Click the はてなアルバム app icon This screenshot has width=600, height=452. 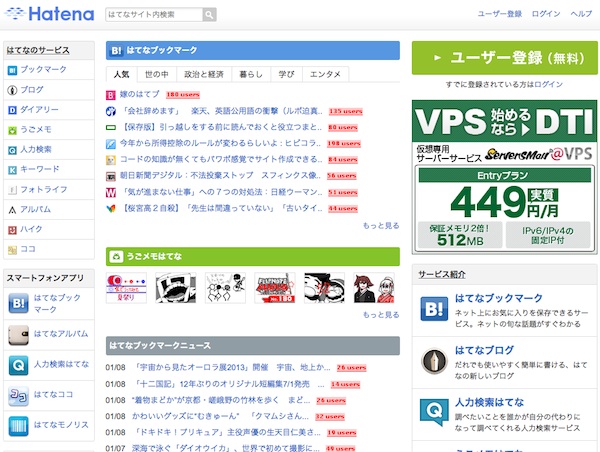19,335
